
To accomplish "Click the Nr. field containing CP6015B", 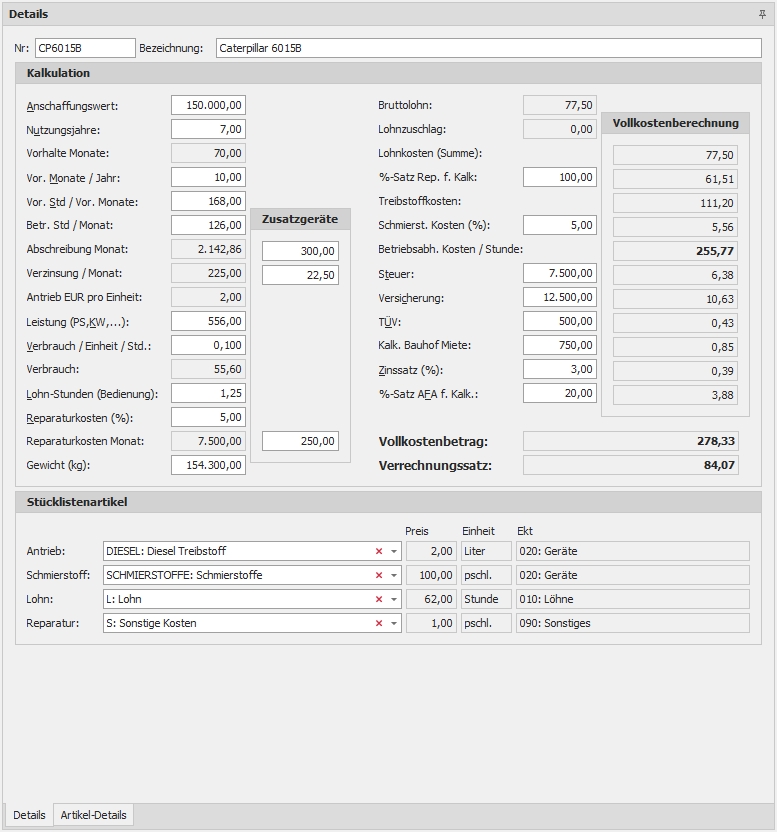I will coord(85,48).
